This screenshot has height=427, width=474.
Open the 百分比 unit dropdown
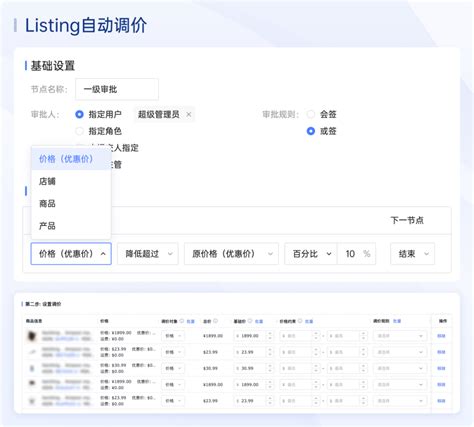point(311,254)
